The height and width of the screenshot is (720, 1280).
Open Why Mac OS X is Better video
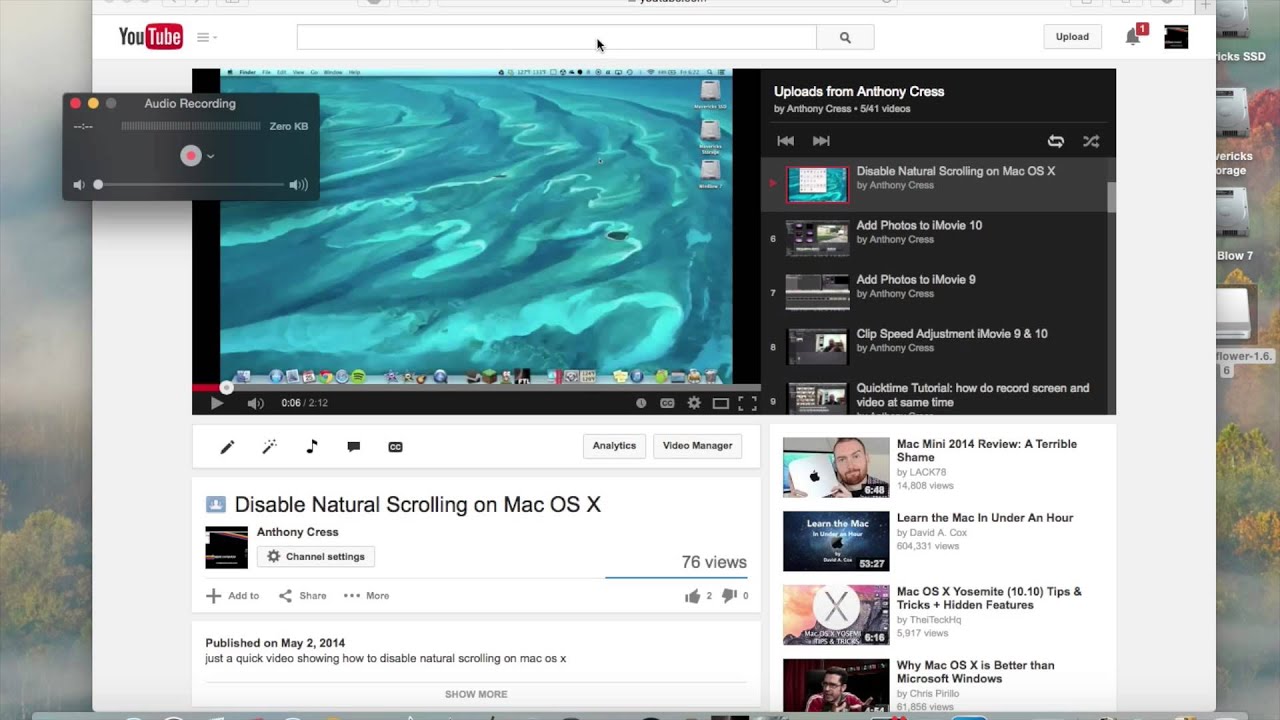tap(943, 686)
